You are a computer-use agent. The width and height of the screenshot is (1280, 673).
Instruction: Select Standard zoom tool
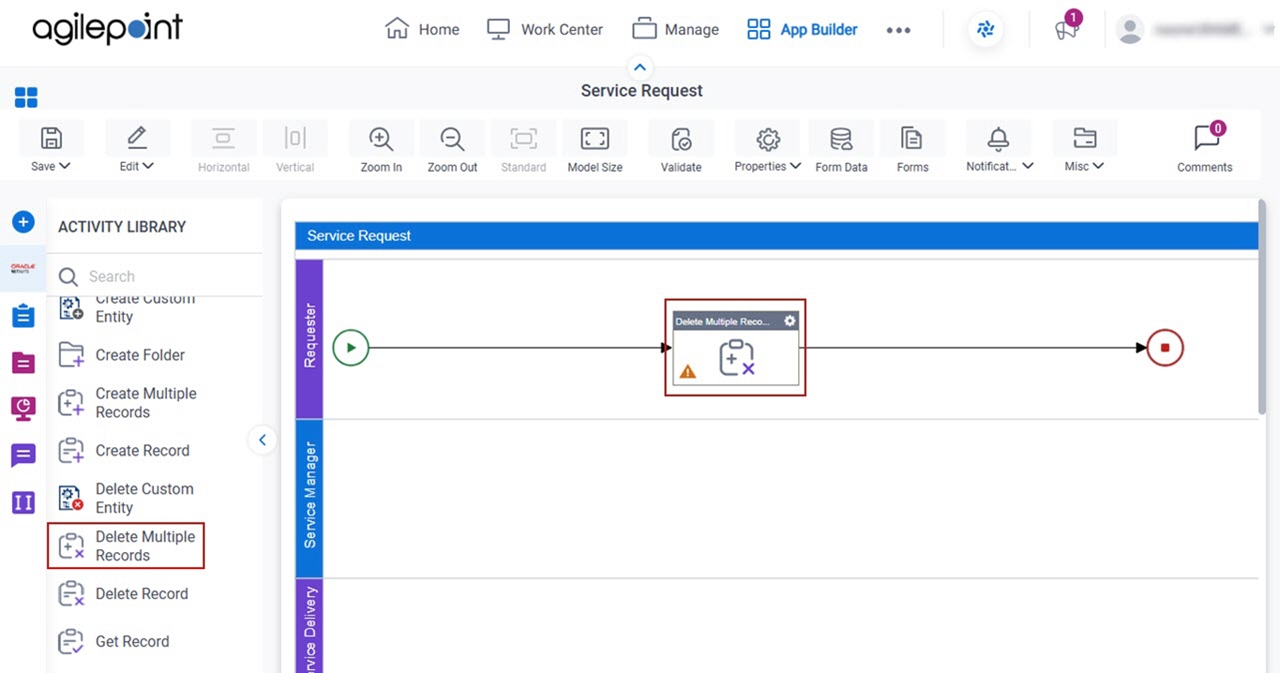coord(523,148)
